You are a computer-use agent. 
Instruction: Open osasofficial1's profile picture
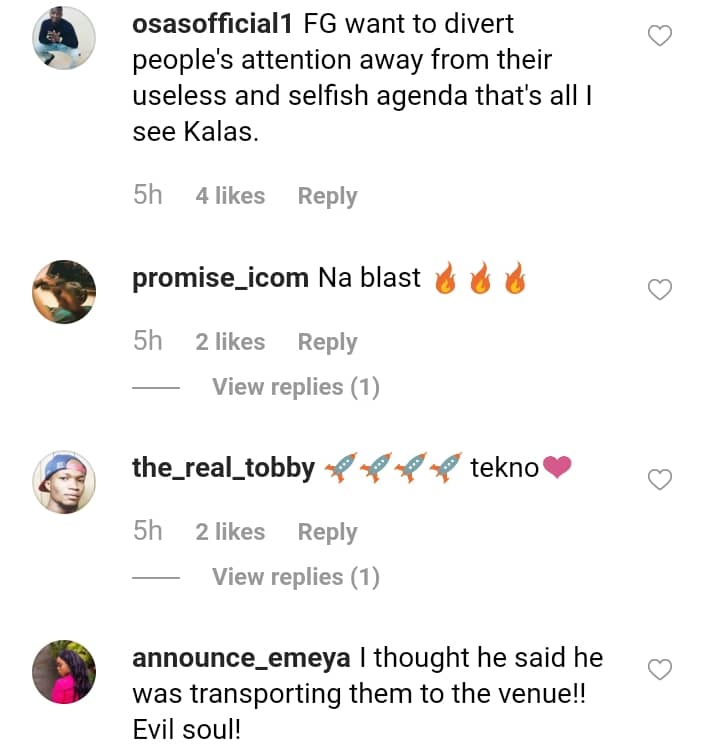[x=64, y=39]
